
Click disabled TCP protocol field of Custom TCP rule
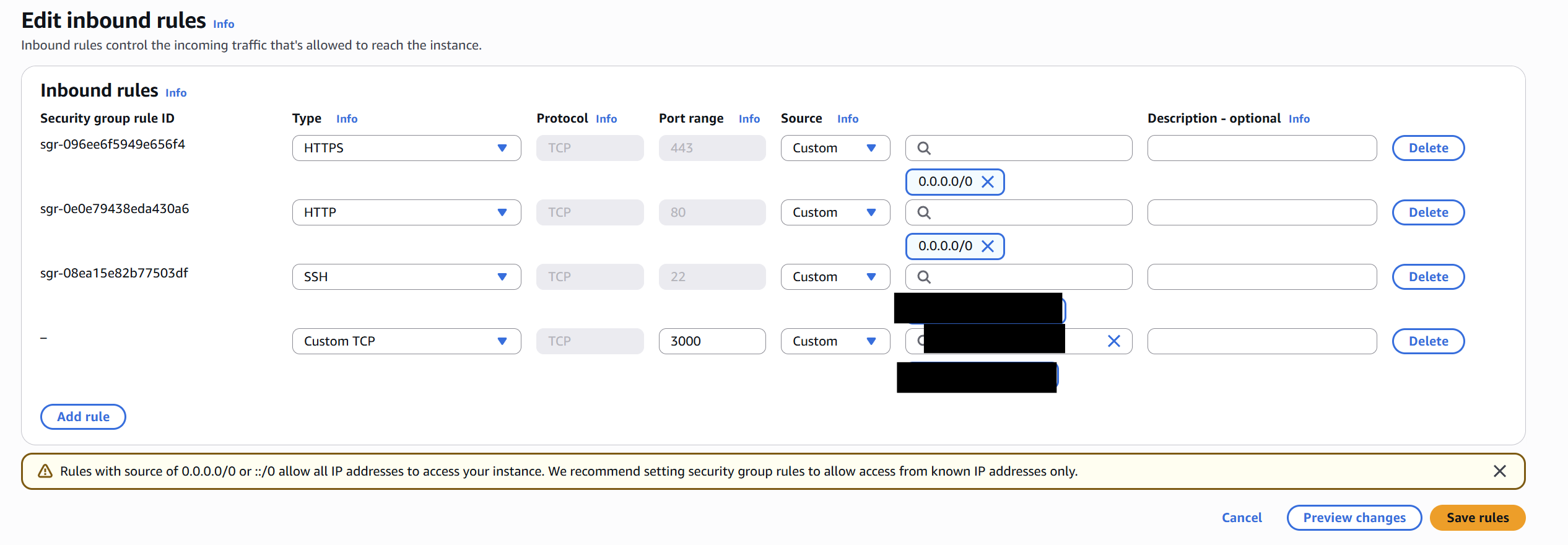[590, 341]
